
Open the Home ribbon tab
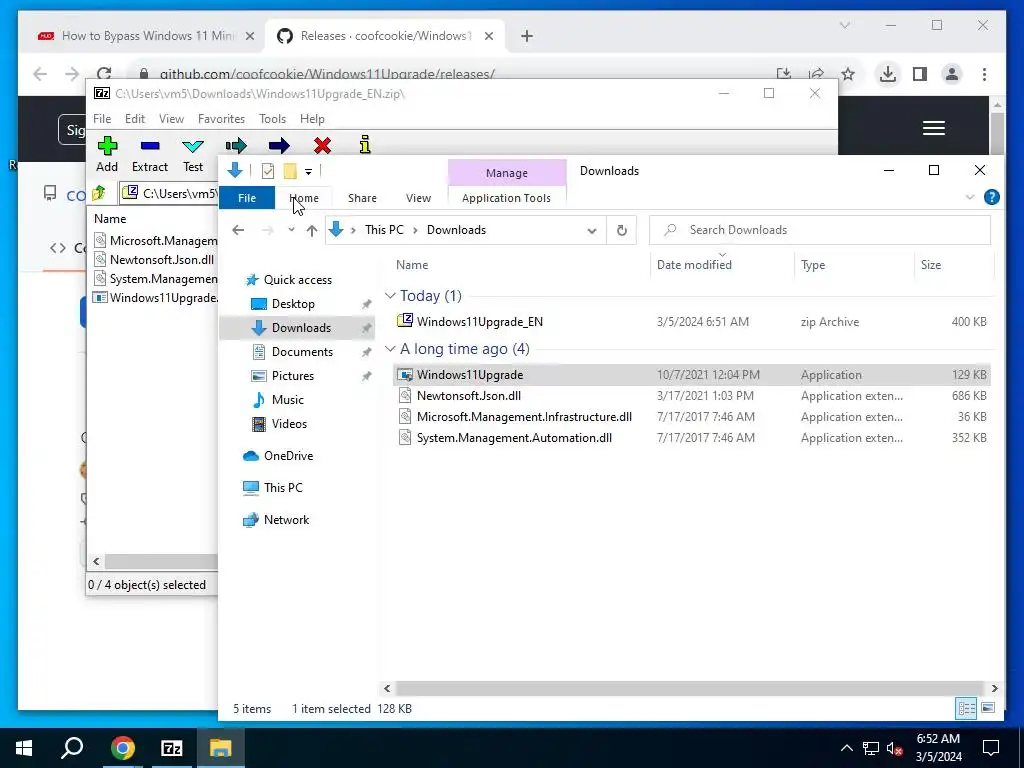click(x=304, y=198)
